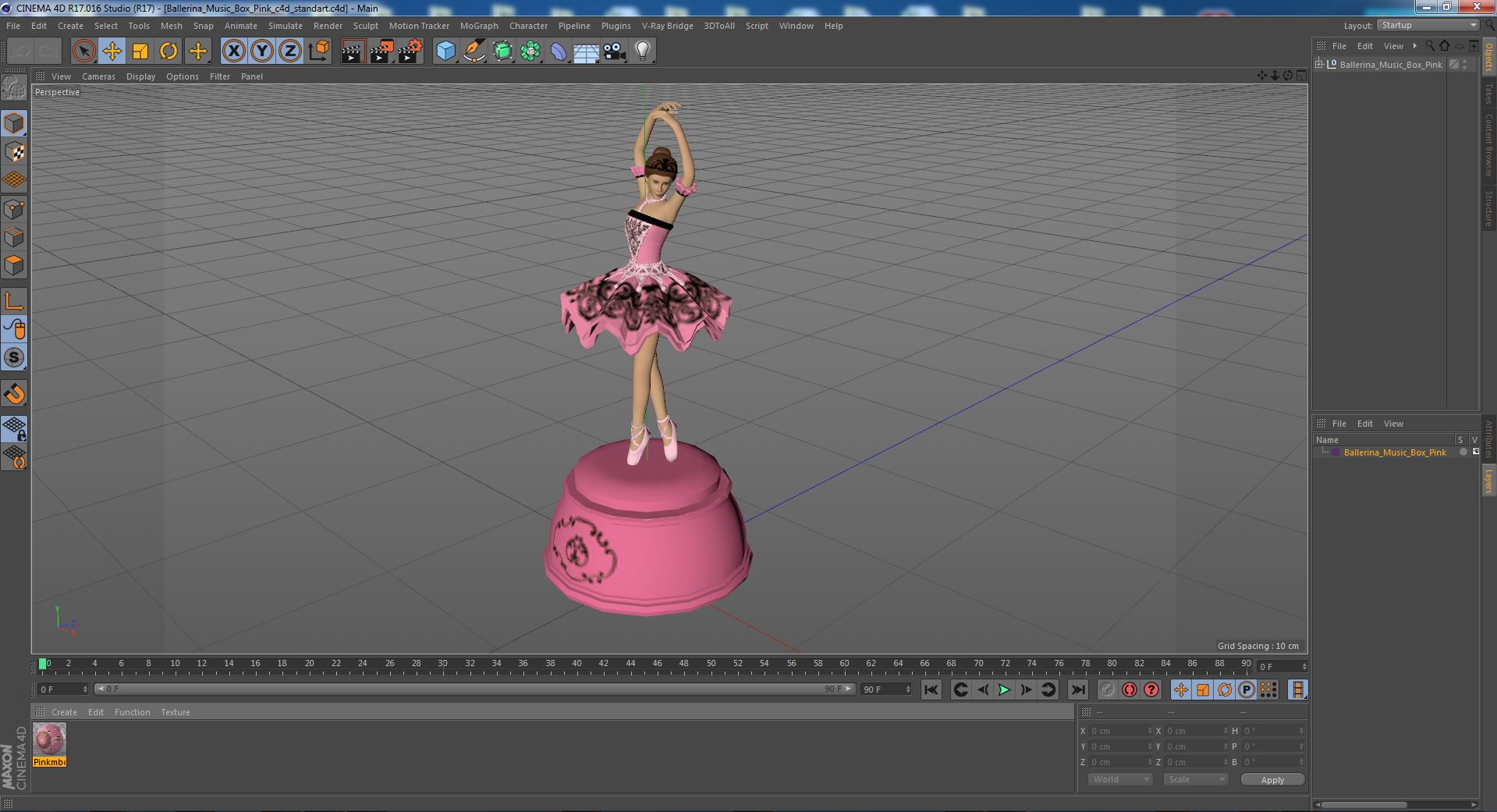Toggle X axis lock
Viewport: 1497px width, 812px height.
[233, 51]
